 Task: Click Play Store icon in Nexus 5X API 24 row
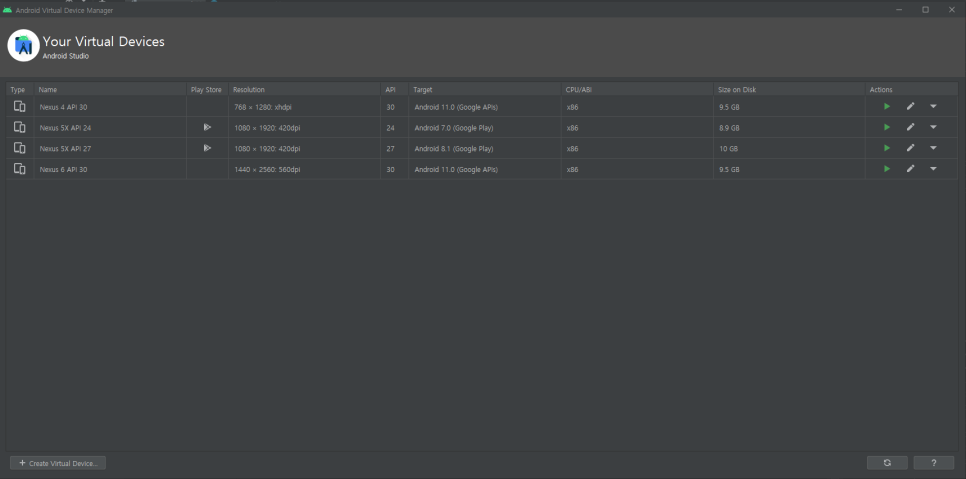click(207, 127)
